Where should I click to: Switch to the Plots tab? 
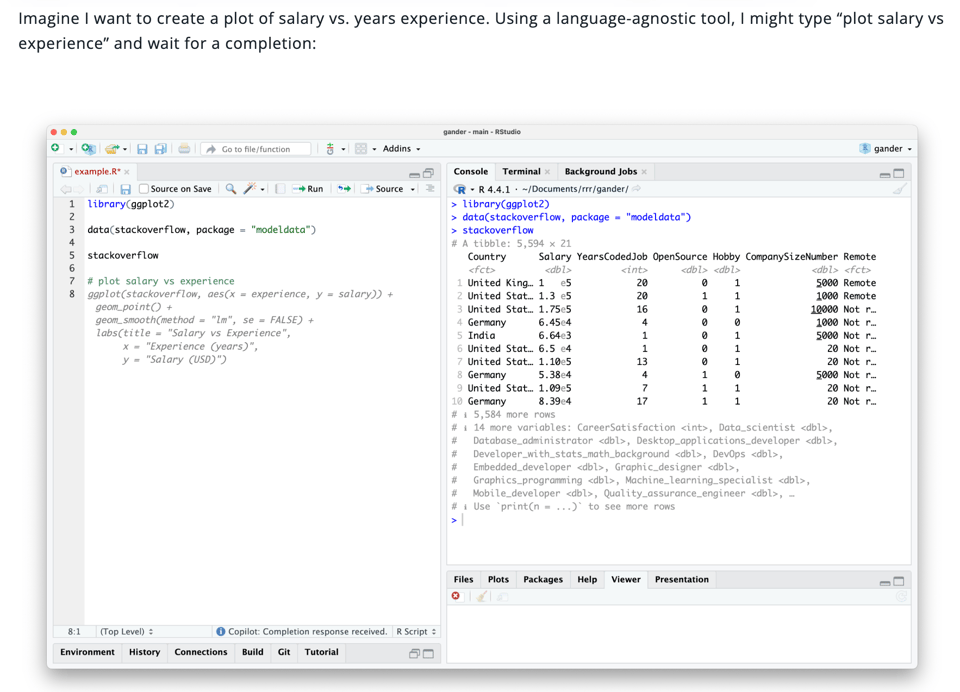498,579
